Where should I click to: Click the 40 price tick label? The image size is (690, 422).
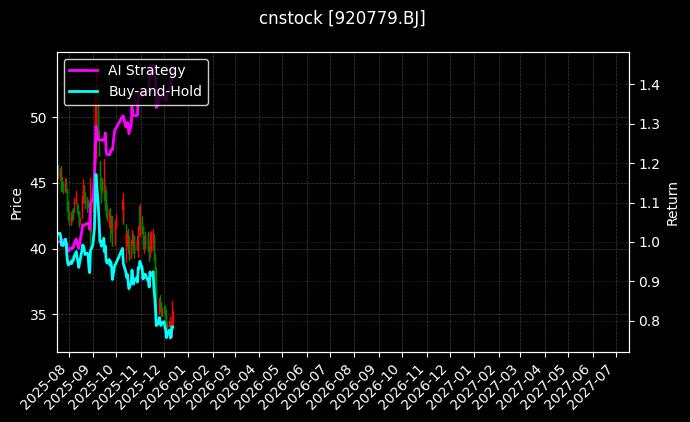pos(40,249)
